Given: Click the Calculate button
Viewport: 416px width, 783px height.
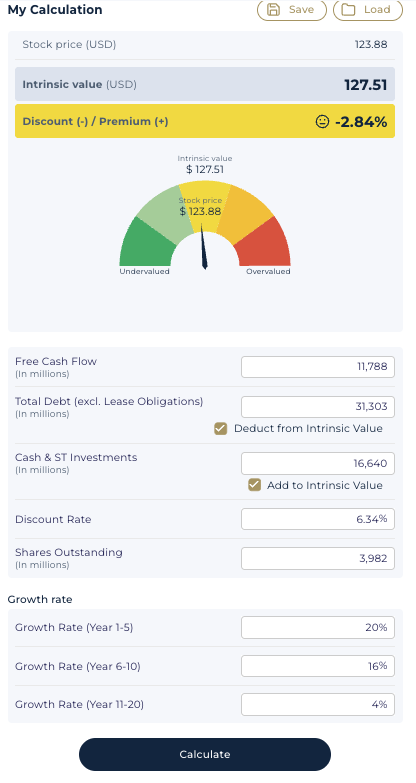Looking at the screenshot, I should click(205, 754).
